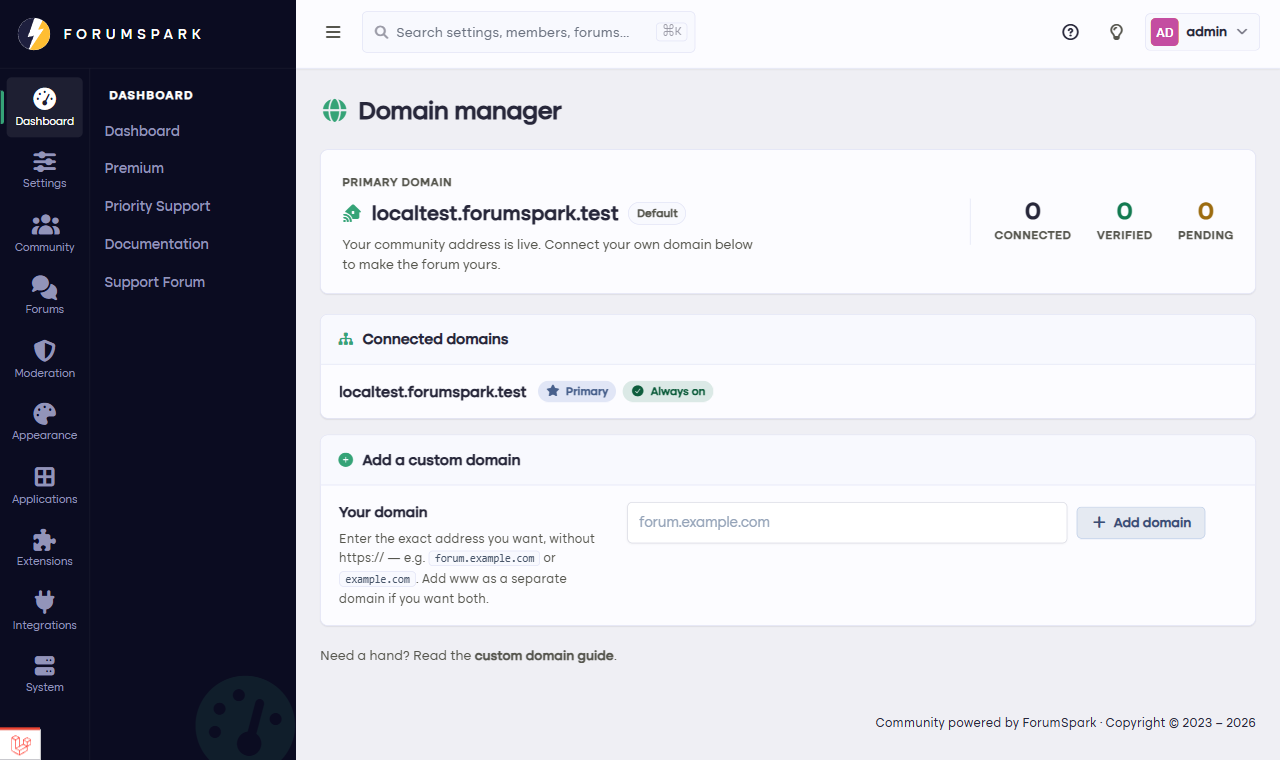Select Premium in the submenu

click(134, 168)
